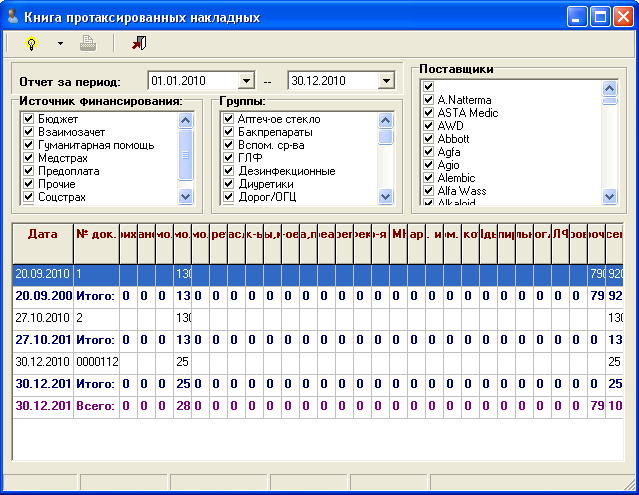639x495 pixels.
Task: Expand the start date 01.01.2010 dropdown
Action: (x=247, y=81)
